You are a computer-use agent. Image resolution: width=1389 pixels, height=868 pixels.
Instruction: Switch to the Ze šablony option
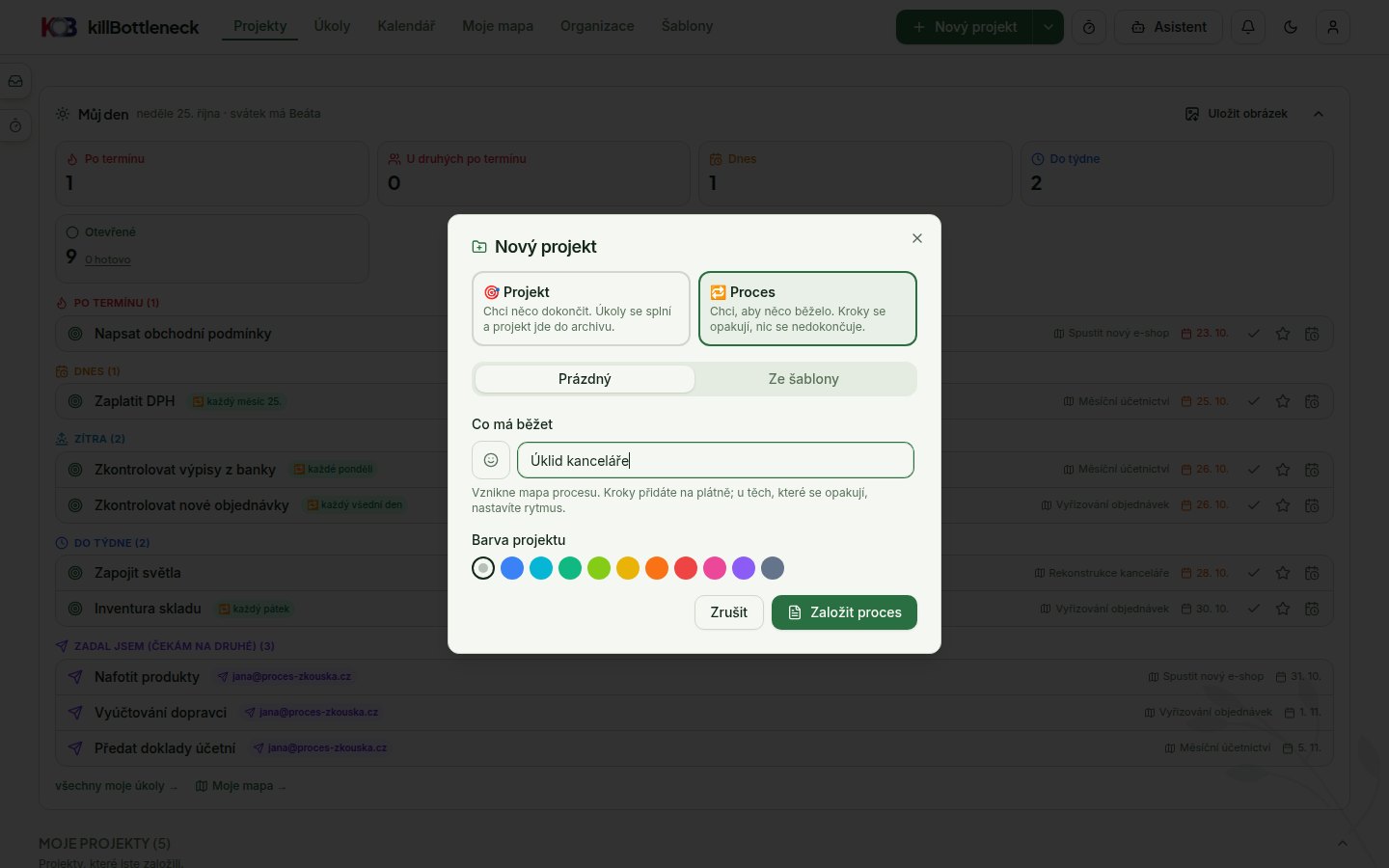click(x=803, y=379)
